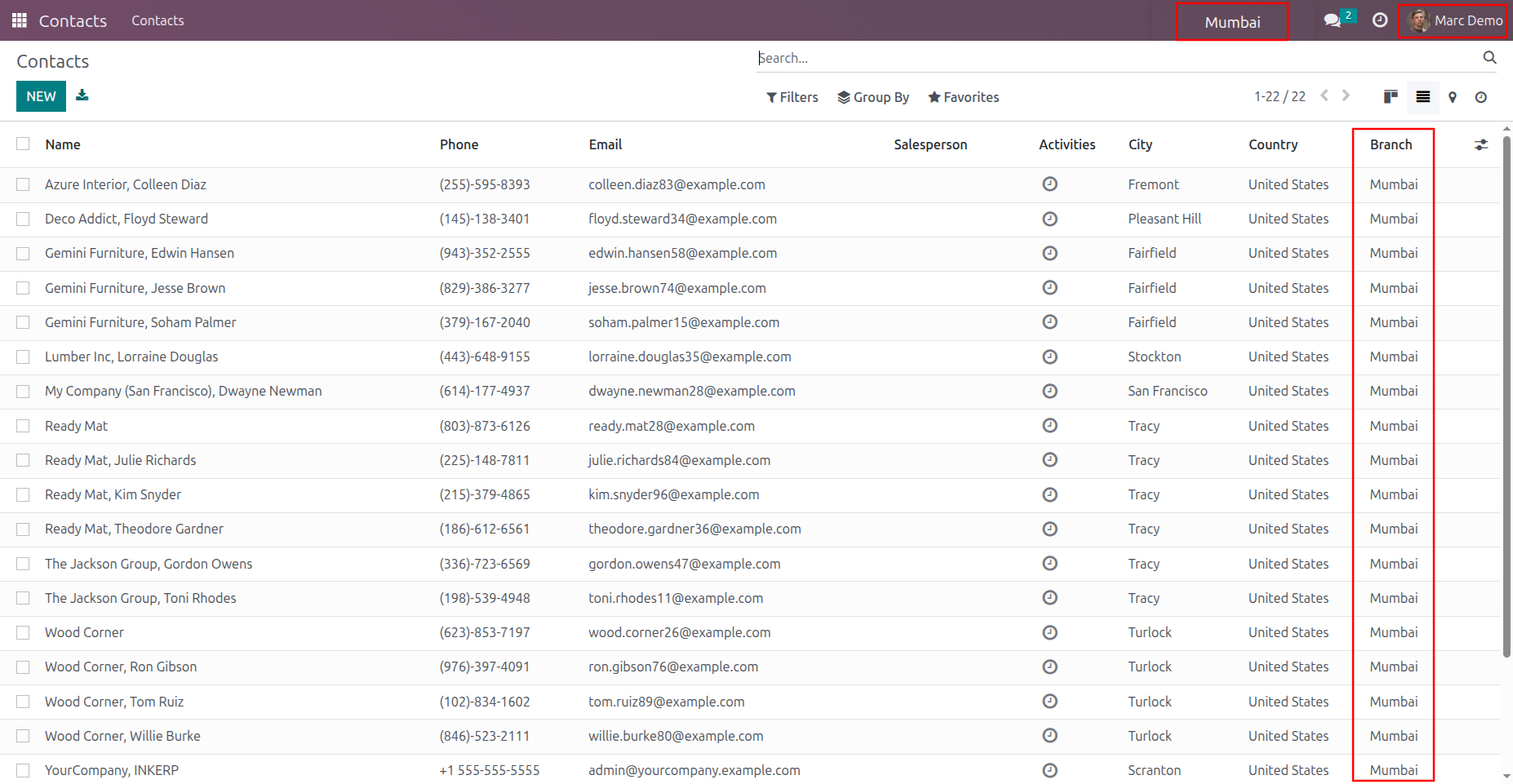This screenshot has height=784, width=1513.
Task: Click the import records download icon
Action: click(x=82, y=95)
